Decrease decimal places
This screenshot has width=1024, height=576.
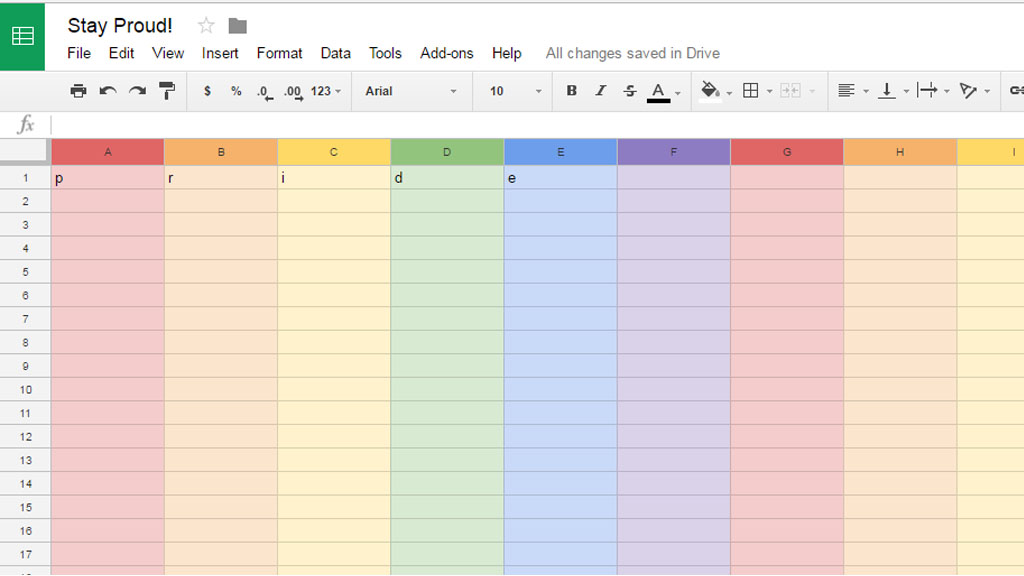click(x=263, y=90)
